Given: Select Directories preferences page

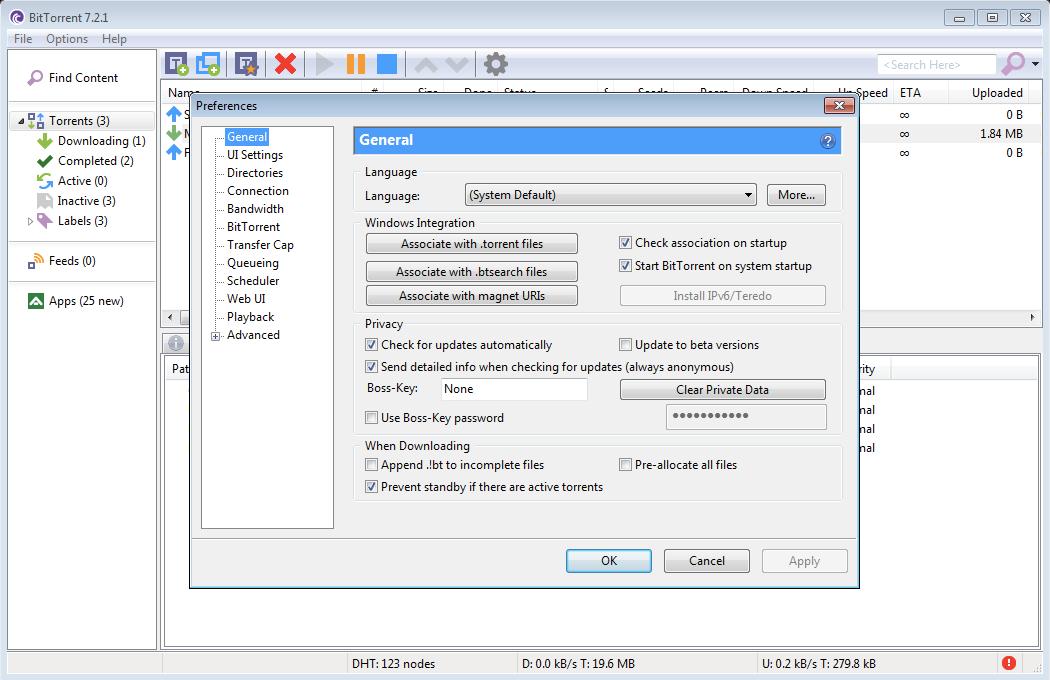Looking at the screenshot, I should pos(254,173).
